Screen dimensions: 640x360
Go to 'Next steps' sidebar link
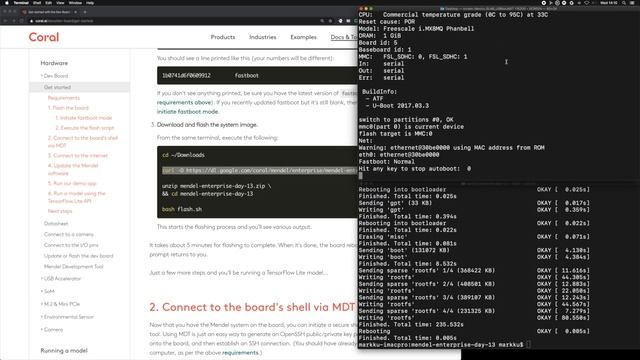click(x=60, y=211)
